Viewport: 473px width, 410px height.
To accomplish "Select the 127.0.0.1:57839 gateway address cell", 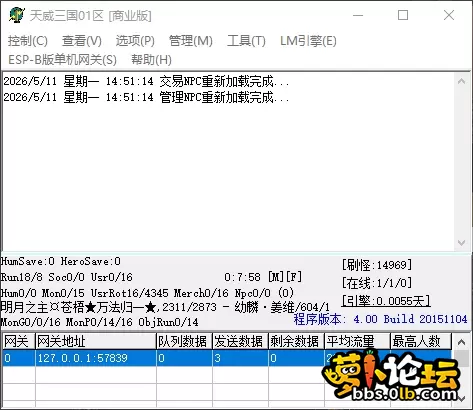I will [96, 358].
